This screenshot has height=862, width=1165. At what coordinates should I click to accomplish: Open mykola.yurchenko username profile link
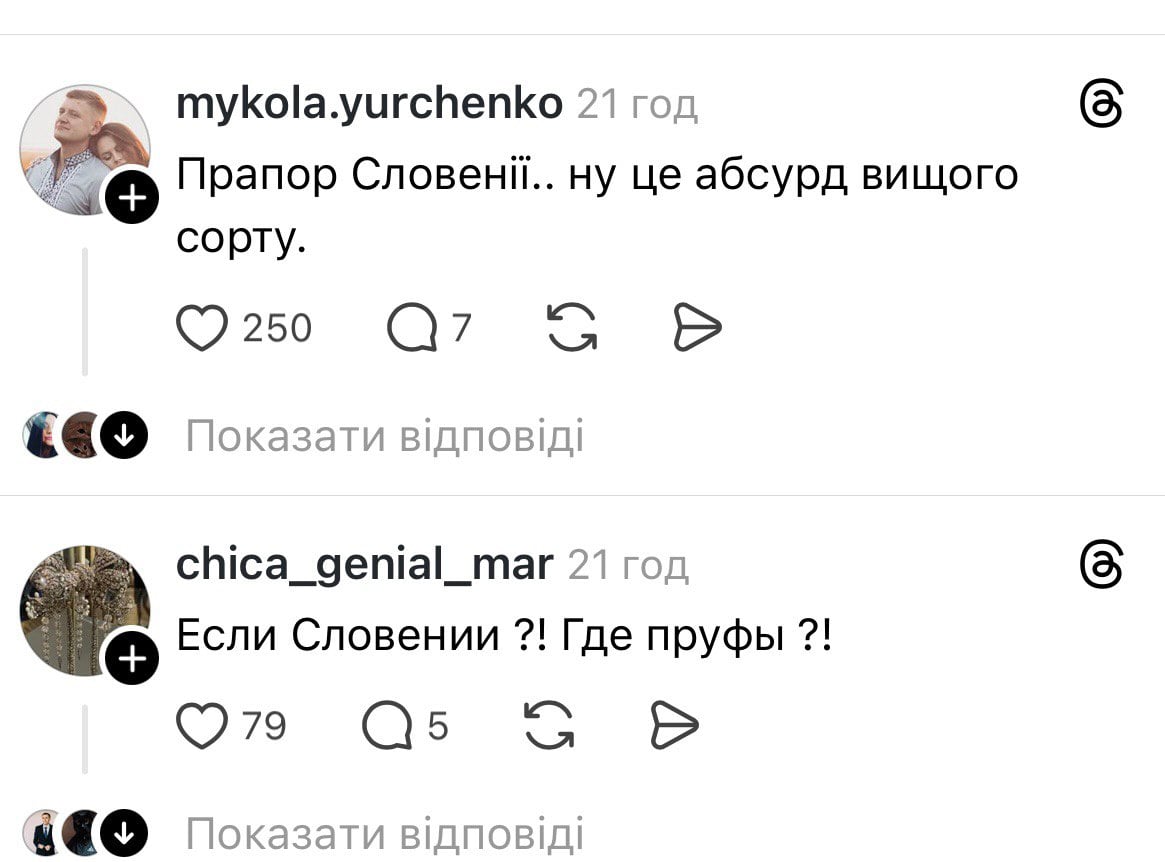pyautogui.click(x=370, y=103)
